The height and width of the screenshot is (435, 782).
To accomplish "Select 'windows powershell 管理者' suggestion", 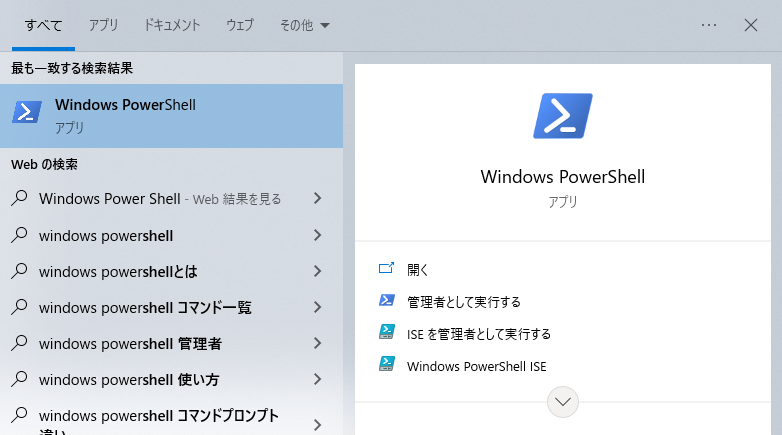I will (x=171, y=343).
